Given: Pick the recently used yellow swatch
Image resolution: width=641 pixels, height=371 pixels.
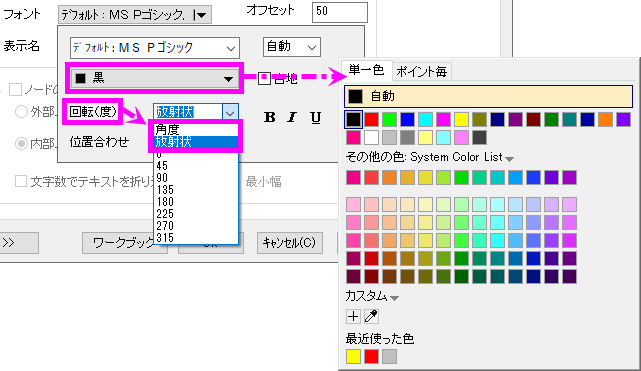Looking at the screenshot, I should point(353,356).
